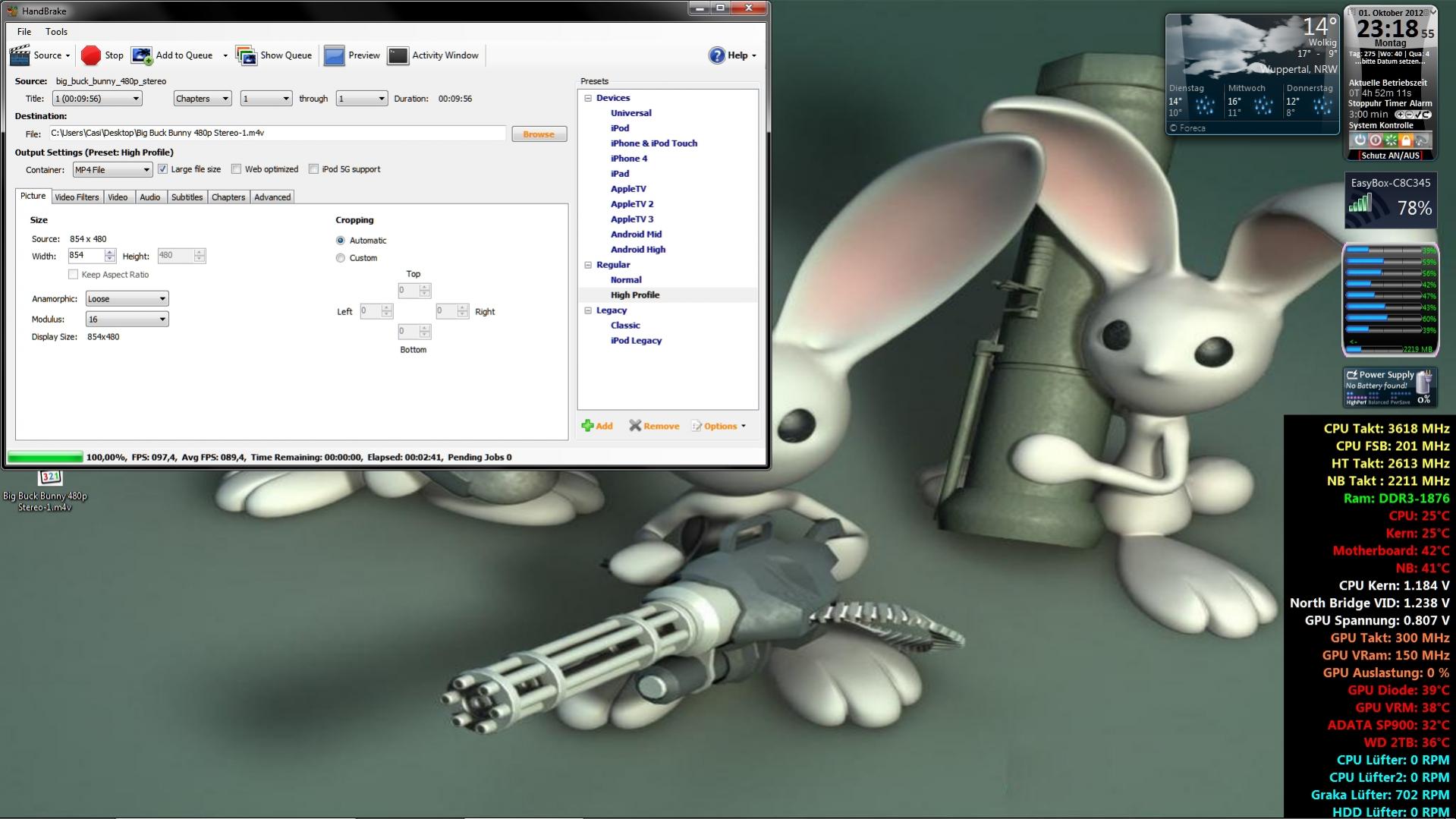Image resolution: width=1456 pixels, height=819 pixels.
Task: Select the Universal preset
Action: click(631, 113)
